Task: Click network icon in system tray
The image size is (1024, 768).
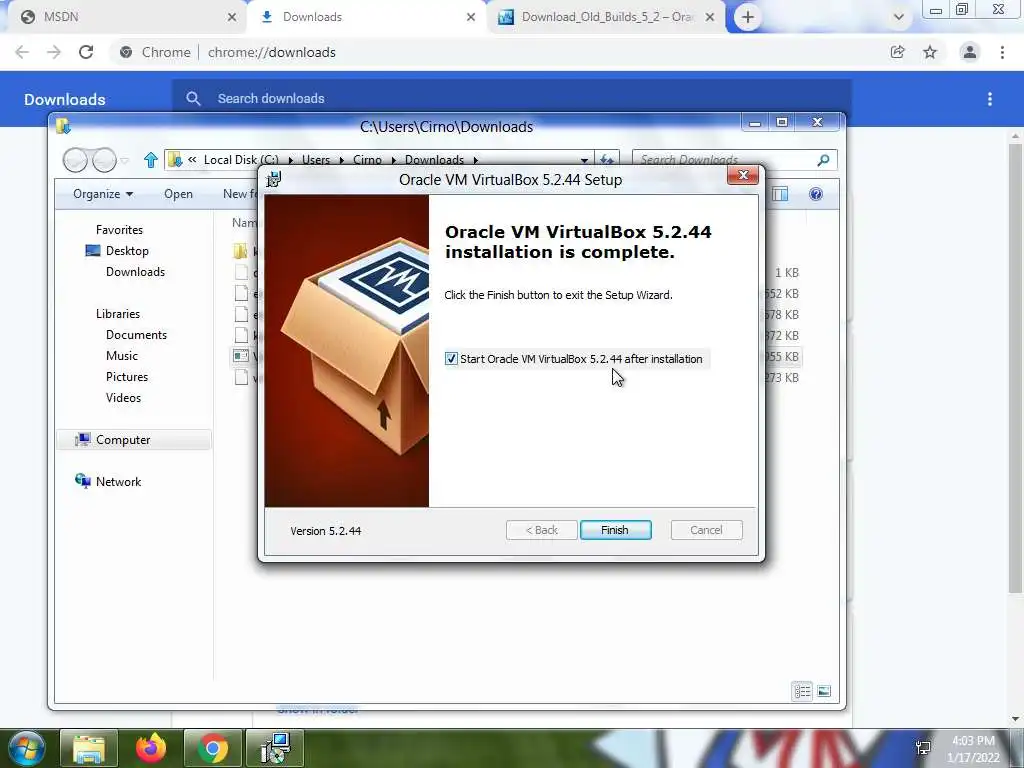Action: [x=923, y=748]
